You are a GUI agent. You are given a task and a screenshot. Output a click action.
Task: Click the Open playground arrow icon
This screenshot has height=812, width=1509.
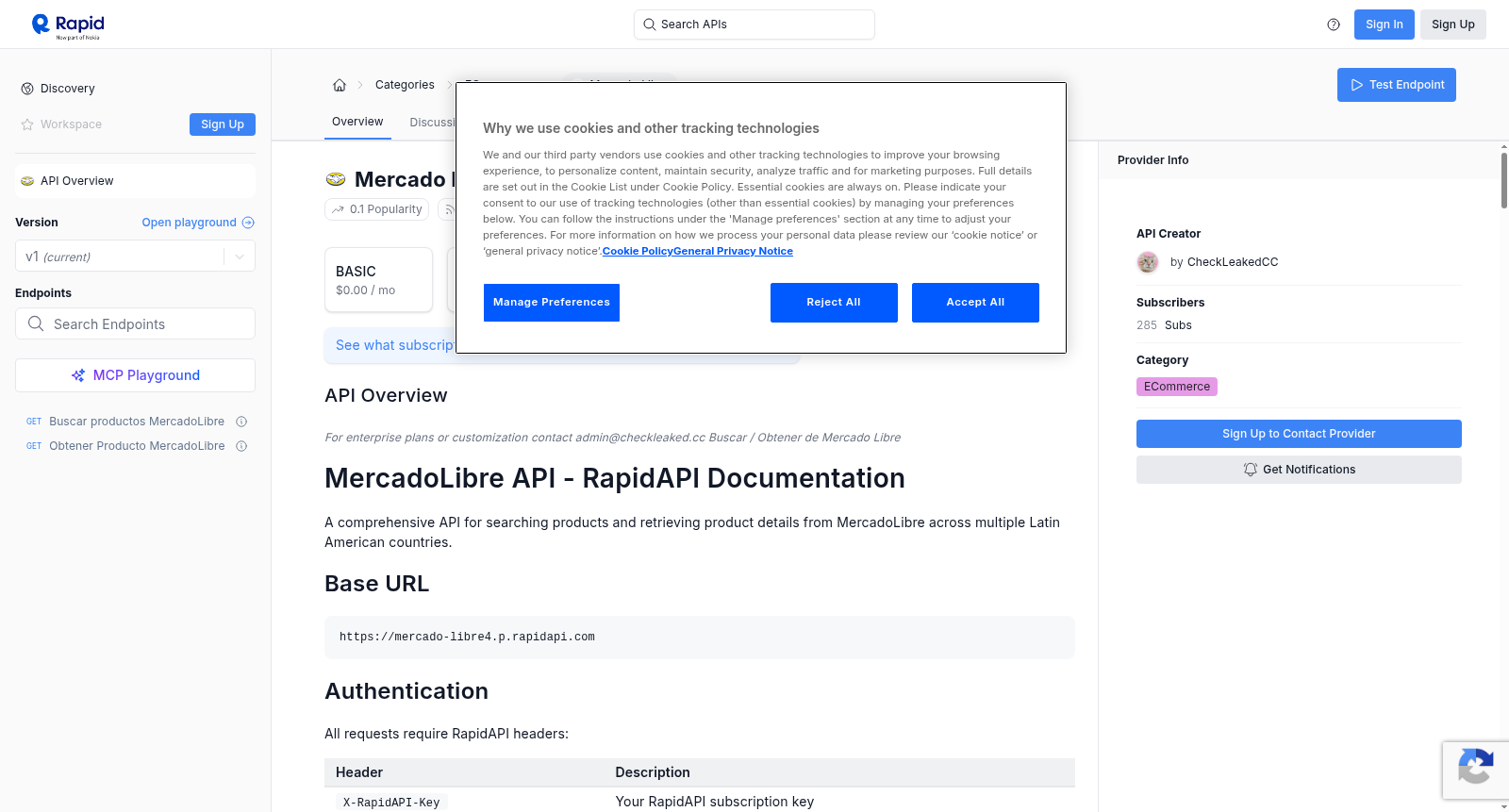point(248,223)
